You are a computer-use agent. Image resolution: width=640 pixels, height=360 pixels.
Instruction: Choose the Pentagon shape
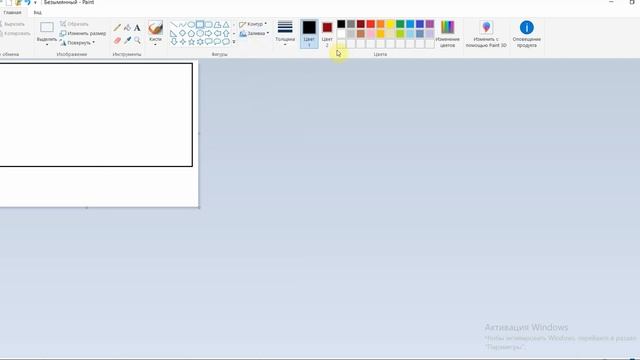click(191, 33)
